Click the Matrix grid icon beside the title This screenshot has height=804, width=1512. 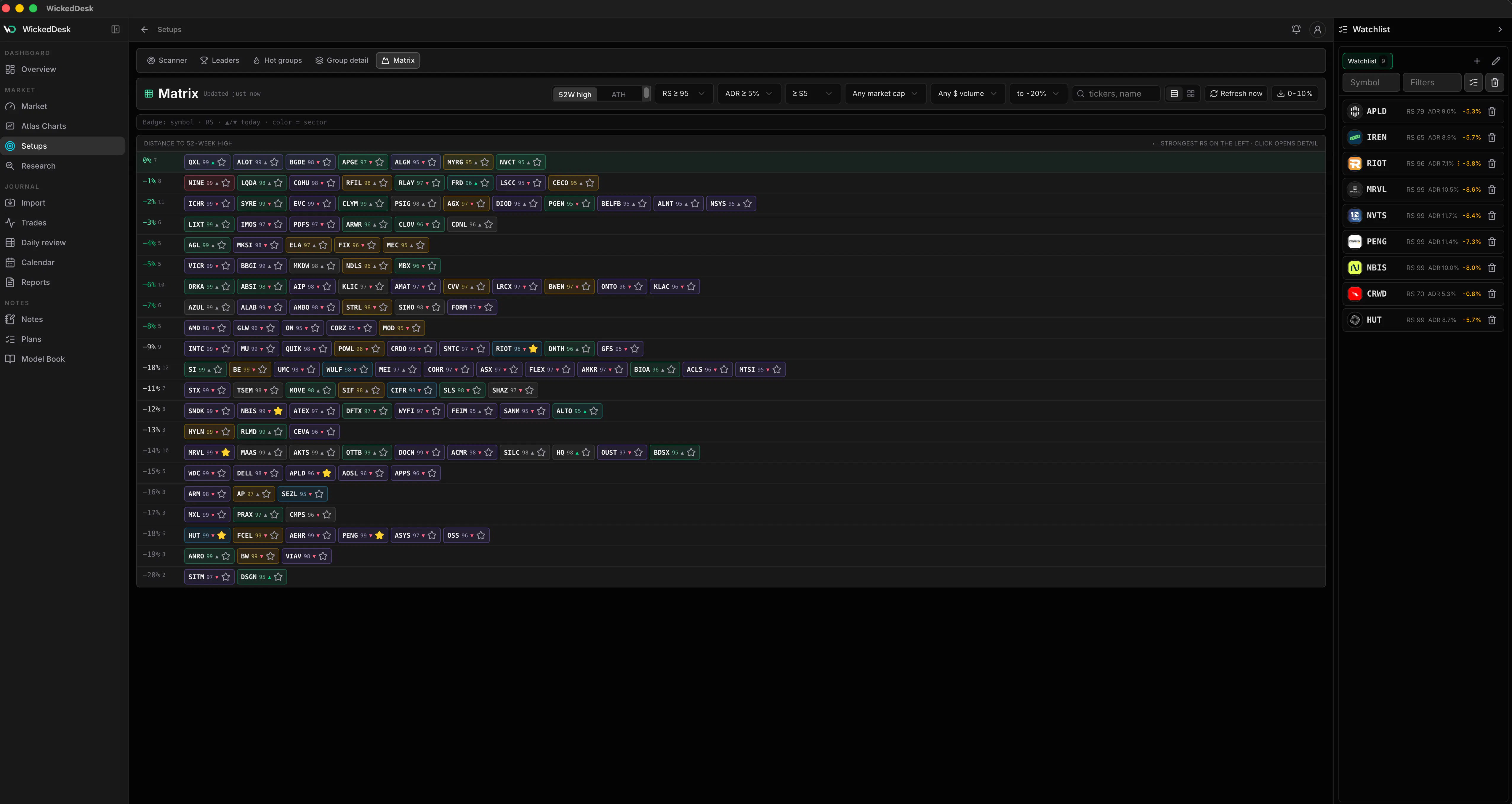(148, 94)
